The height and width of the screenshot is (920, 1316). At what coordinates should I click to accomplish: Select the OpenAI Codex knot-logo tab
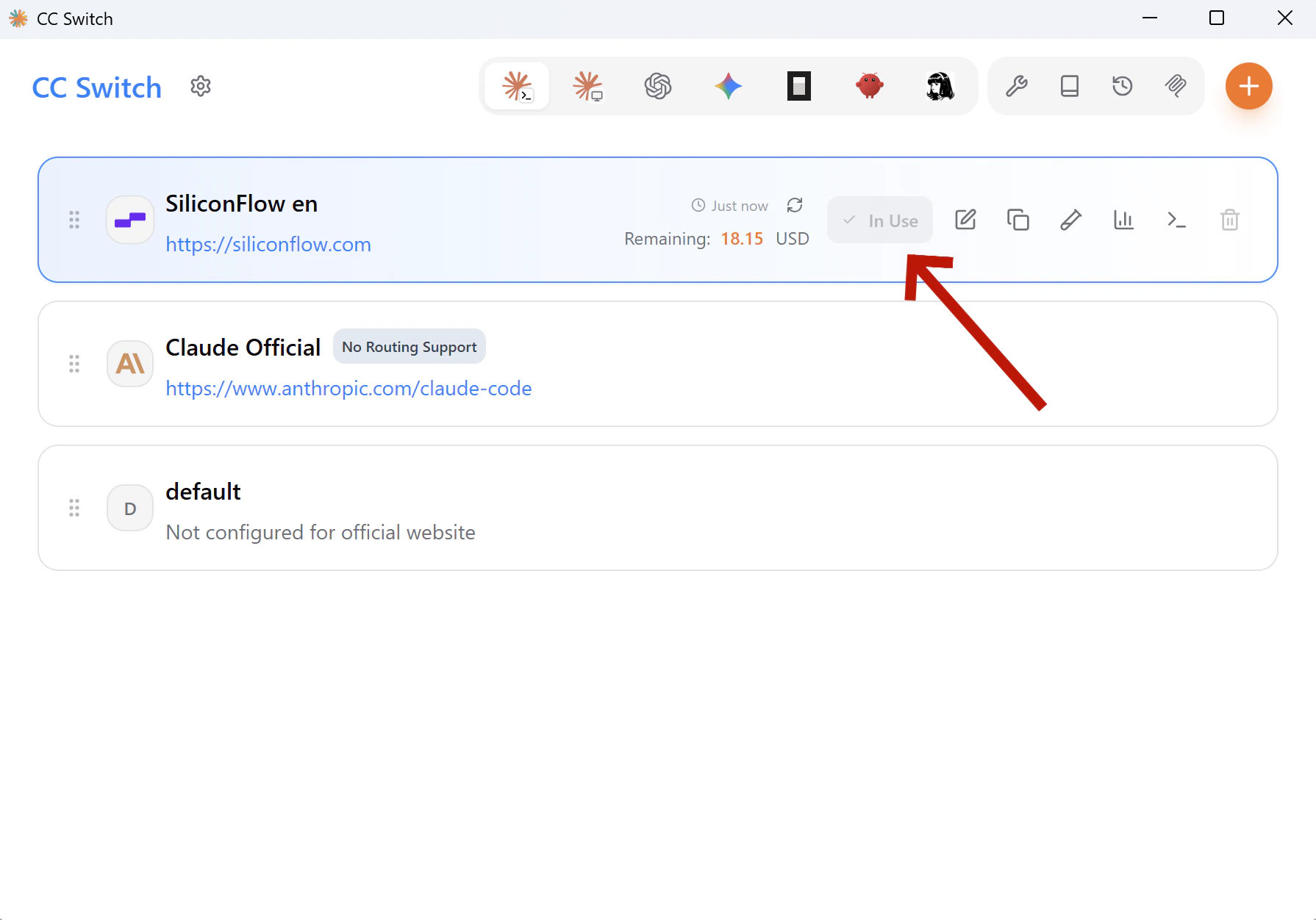(658, 87)
